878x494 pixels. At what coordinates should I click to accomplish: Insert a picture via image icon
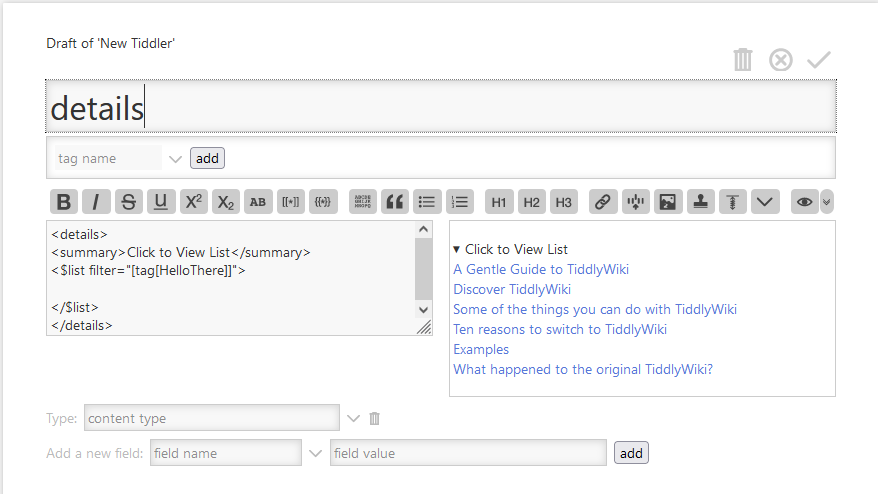(x=668, y=202)
